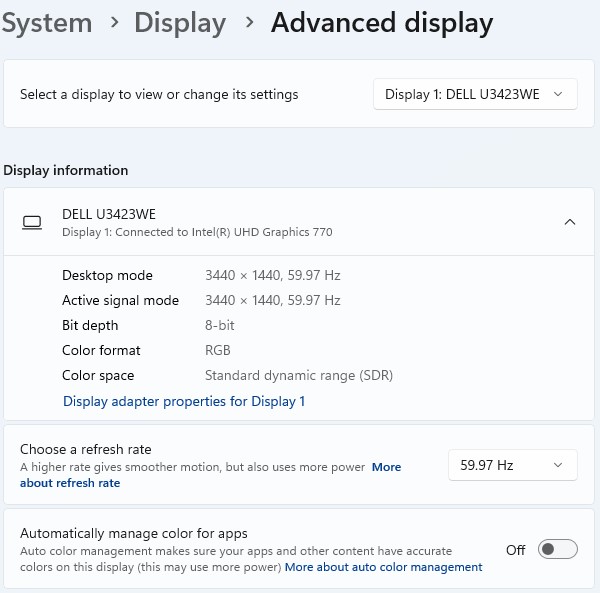The image size is (600, 593).
Task: Click the Choose a refresh rate heading
Action: tap(86, 449)
